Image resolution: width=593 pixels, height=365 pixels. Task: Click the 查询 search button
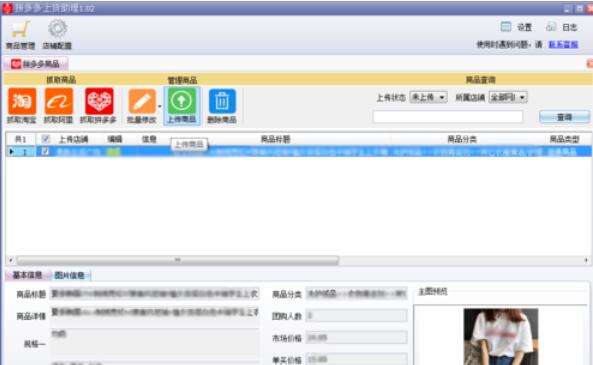coord(564,117)
